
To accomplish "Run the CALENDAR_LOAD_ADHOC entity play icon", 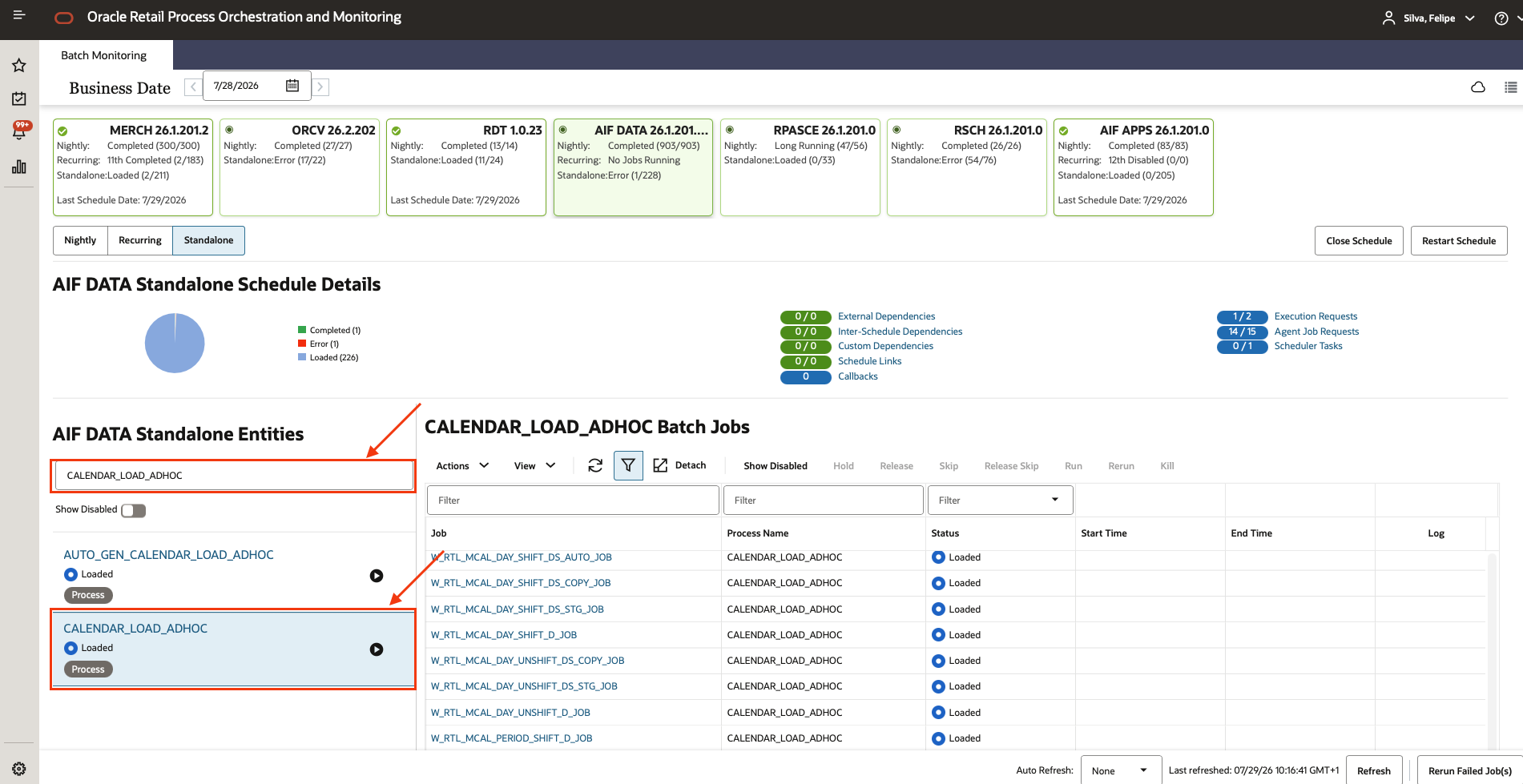I will (x=377, y=649).
